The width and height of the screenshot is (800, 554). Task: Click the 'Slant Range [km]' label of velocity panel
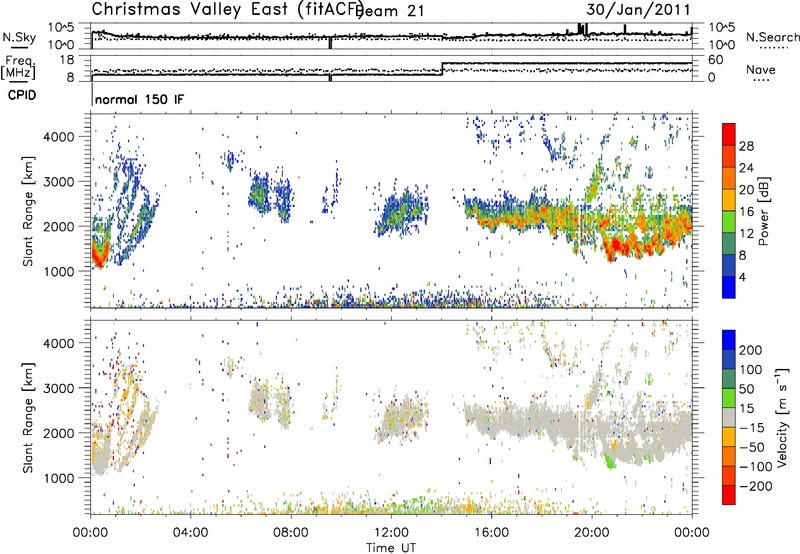click(x=28, y=417)
